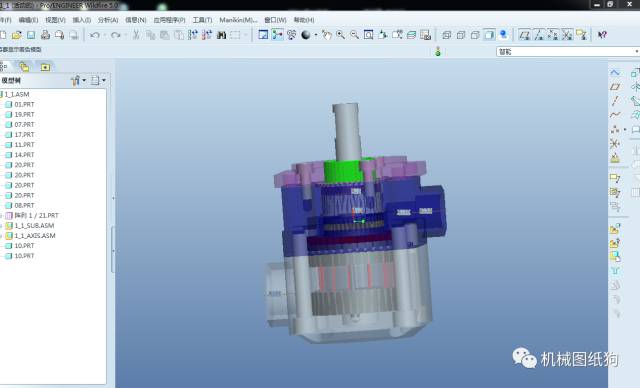This screenshot has width=640, height=388.
Task: Select 1_1_SUB.ASM in model tree
Action: coord(34,225)
